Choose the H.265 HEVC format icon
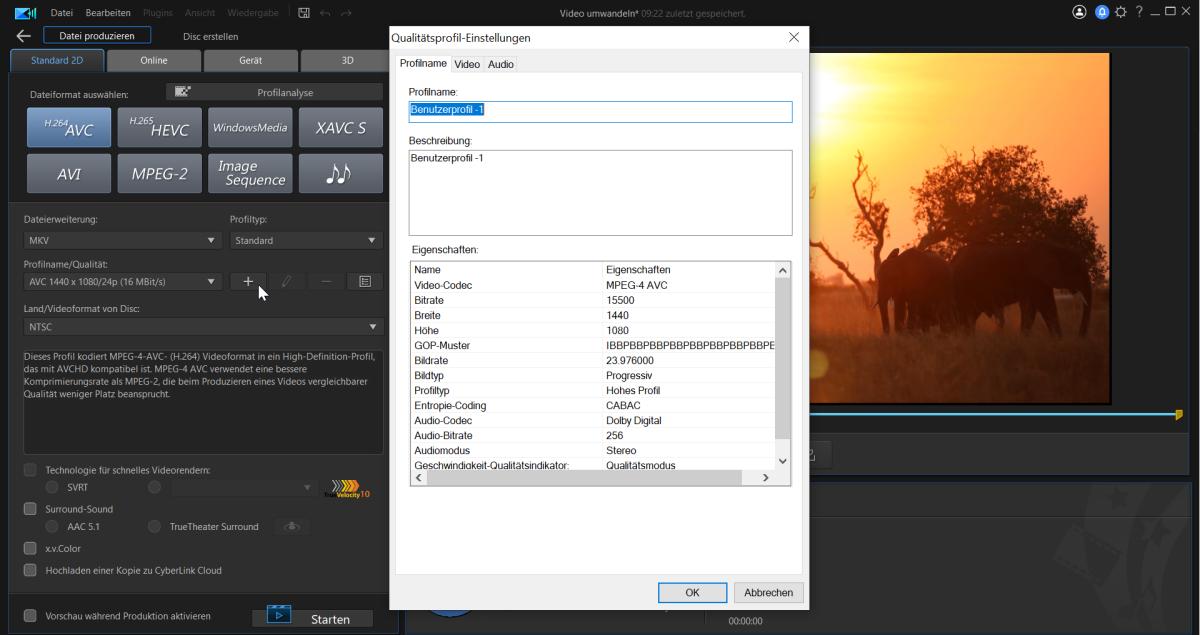 159,128
